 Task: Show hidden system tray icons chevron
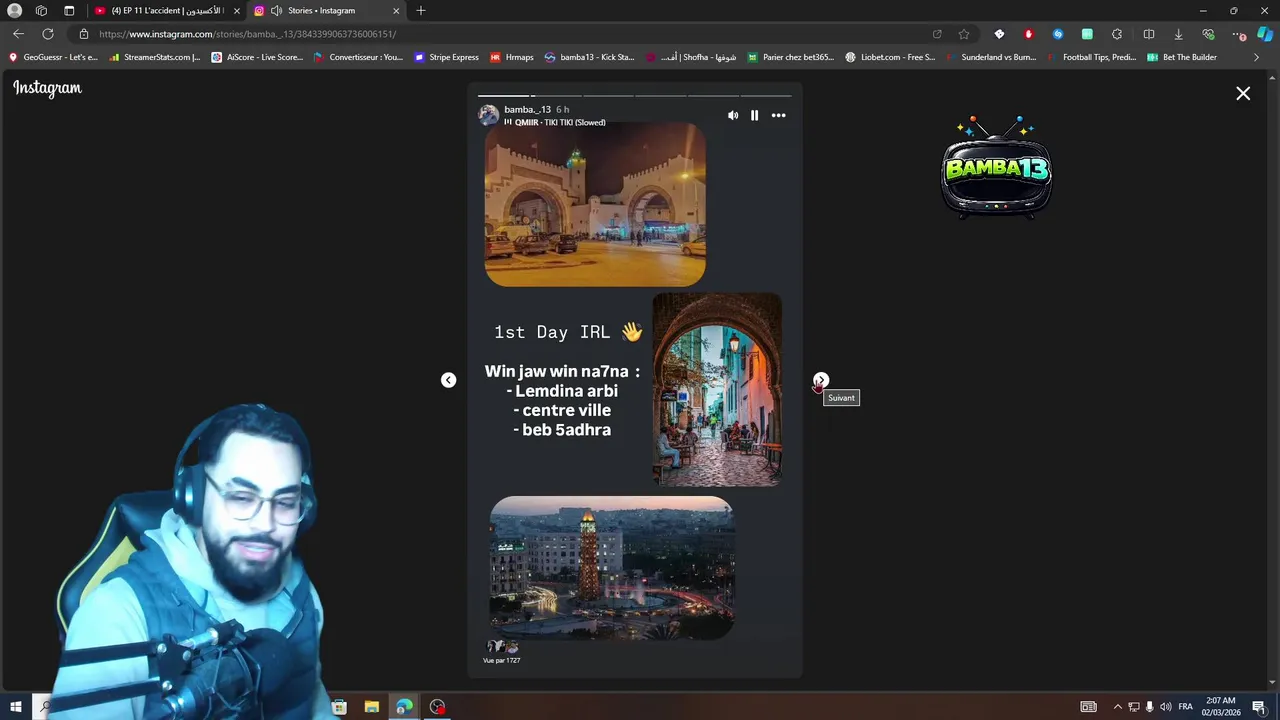pyautogui.click(x=1118, y=707)
